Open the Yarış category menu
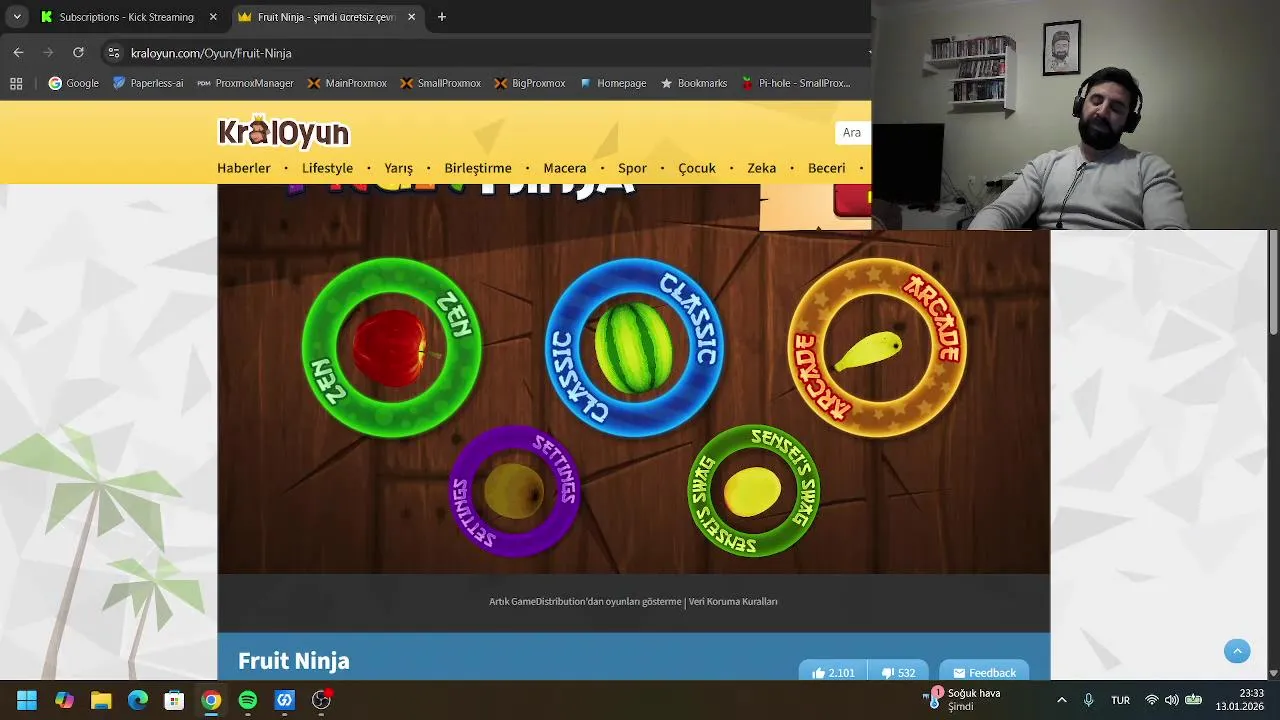 click(x=398, y=168)
